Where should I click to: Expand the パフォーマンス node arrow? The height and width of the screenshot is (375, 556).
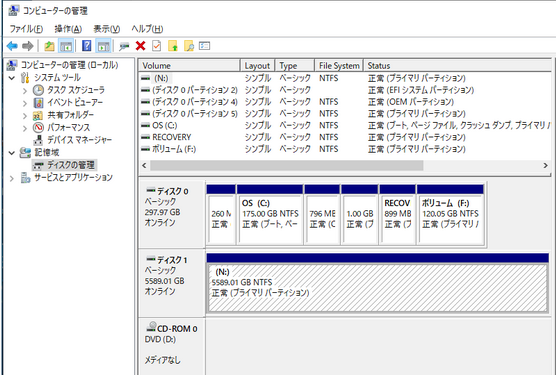24,128
